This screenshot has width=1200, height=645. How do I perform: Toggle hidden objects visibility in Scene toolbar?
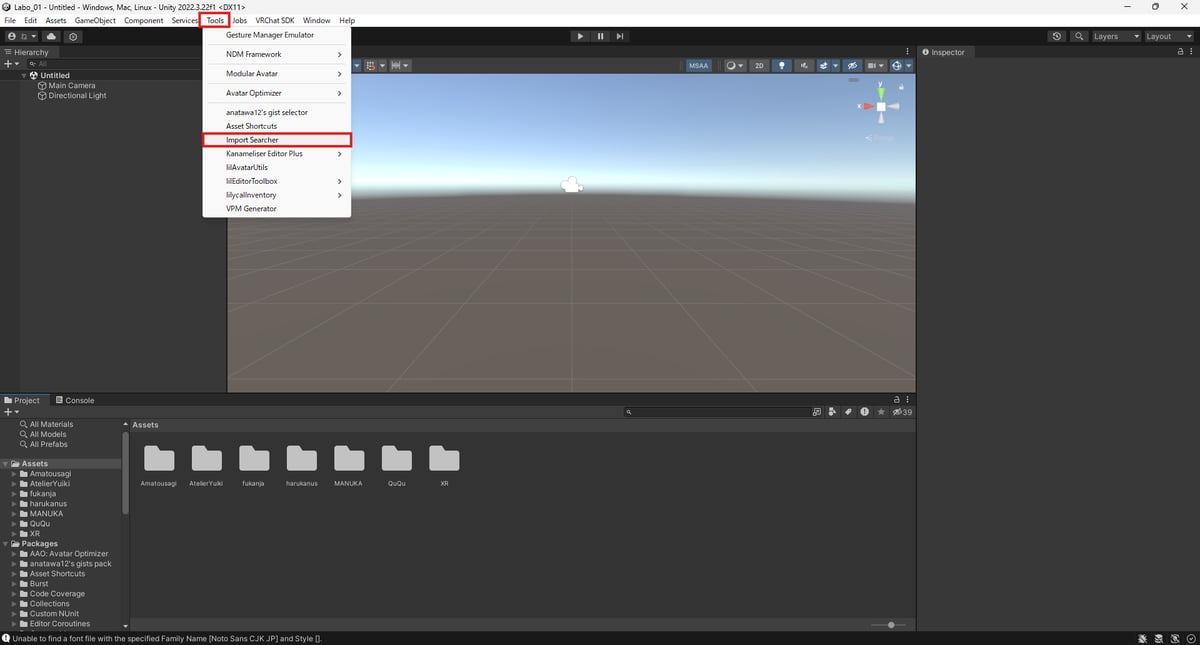(x=852, y=66)
